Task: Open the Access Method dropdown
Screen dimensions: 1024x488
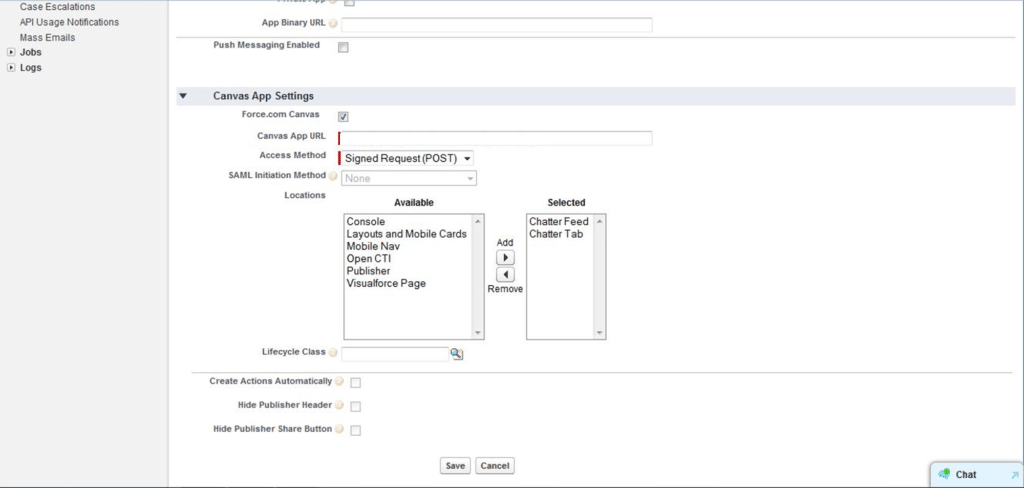Action: [x=408, y=158]
